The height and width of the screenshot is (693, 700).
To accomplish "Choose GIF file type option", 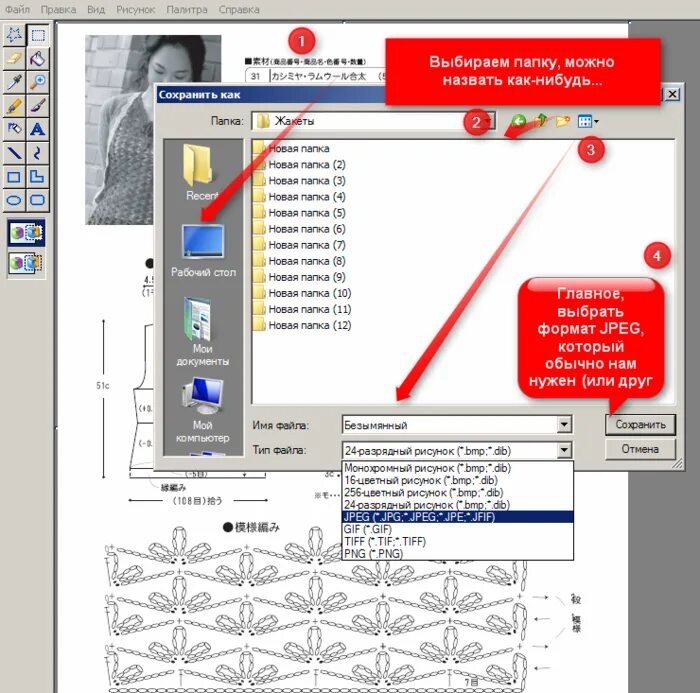I will click(x=457, y=529).
